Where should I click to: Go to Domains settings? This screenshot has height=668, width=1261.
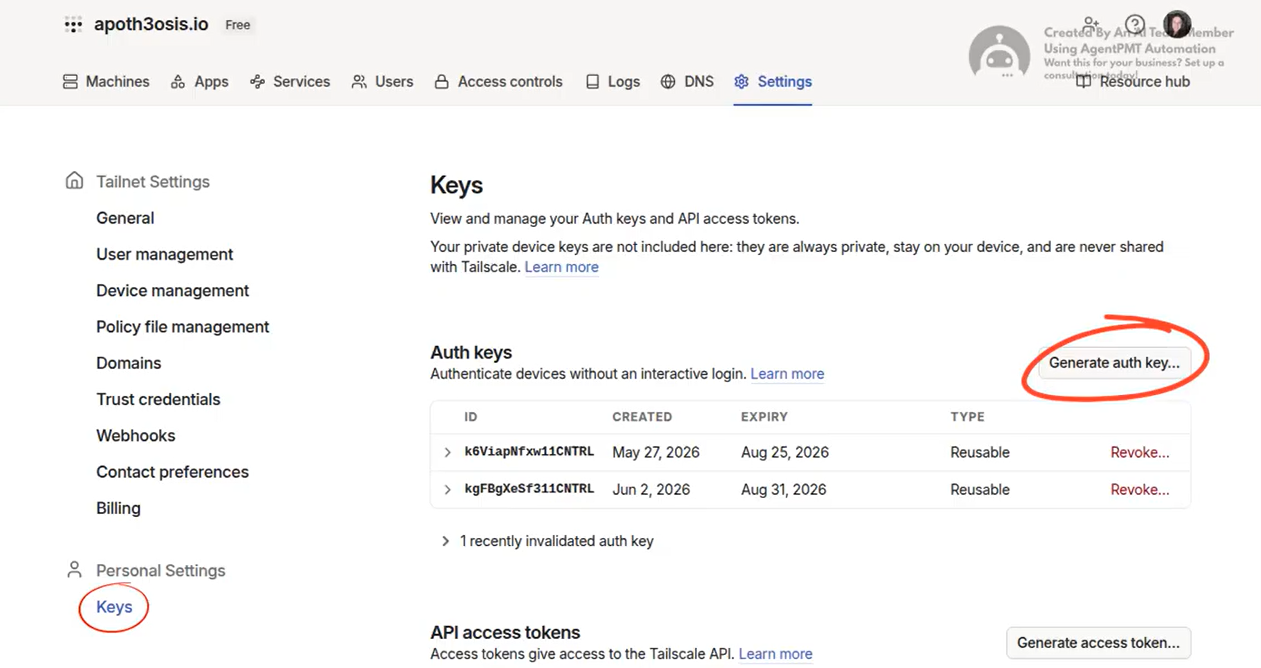[x=129, y=363]
